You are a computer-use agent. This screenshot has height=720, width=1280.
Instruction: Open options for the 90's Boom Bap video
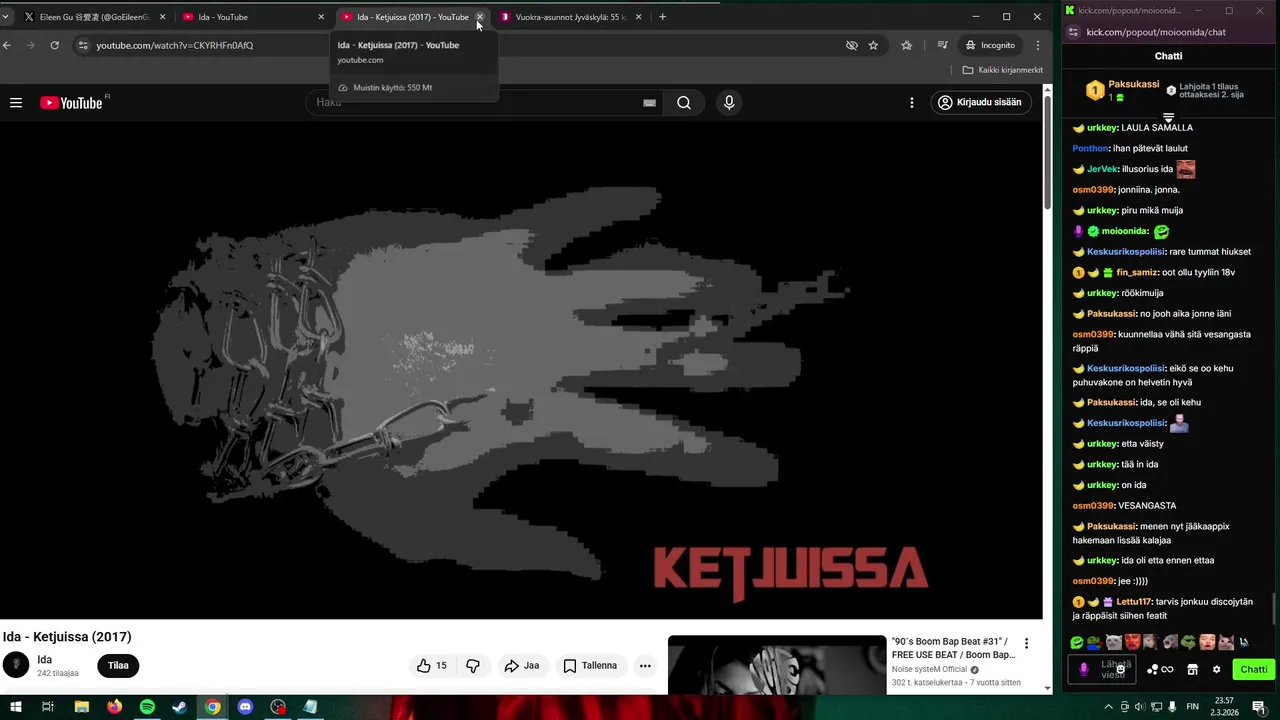1026,644
